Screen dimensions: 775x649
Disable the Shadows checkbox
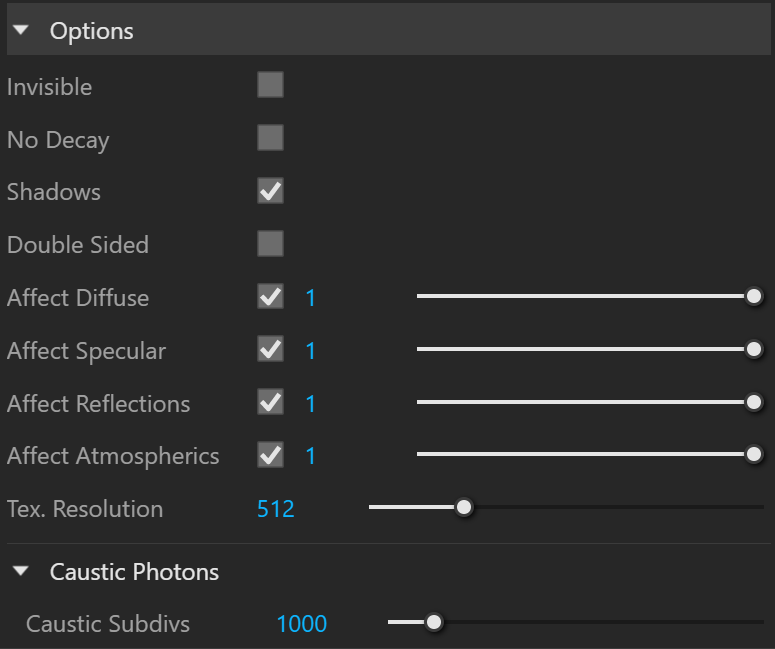click(270, 191)
